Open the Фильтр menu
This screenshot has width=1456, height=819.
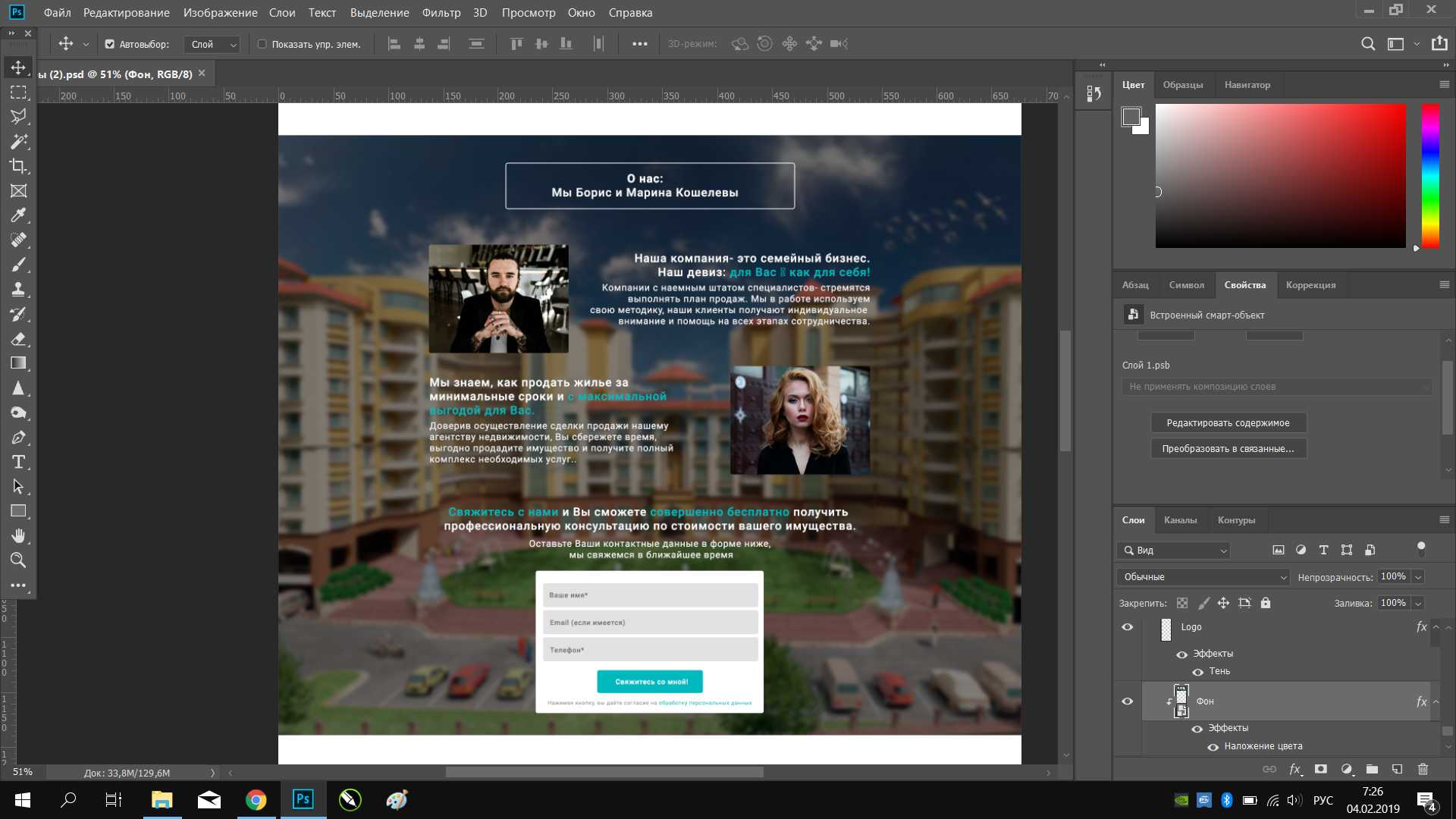(x=441, y=13)
